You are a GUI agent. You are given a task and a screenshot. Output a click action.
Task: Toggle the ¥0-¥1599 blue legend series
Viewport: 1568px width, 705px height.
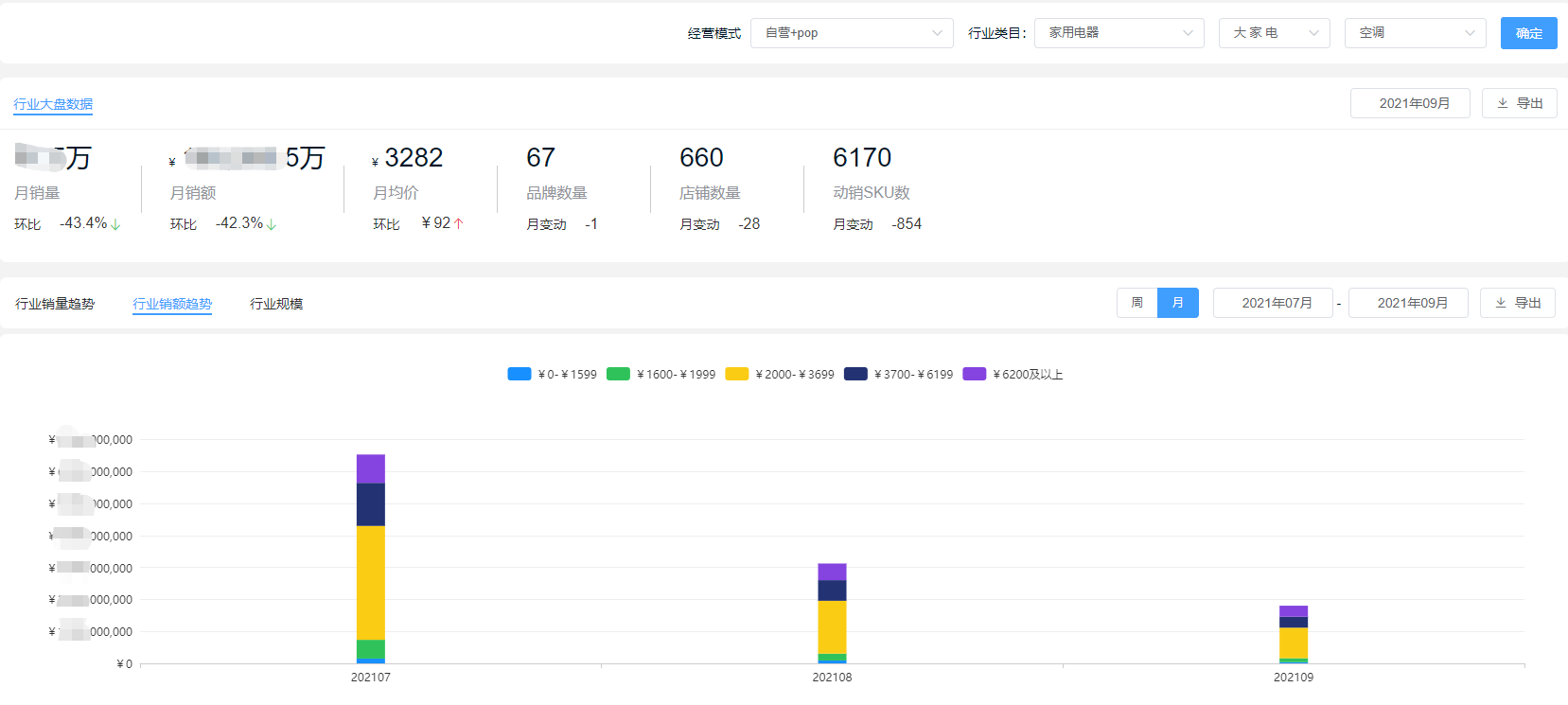(553, 374)
